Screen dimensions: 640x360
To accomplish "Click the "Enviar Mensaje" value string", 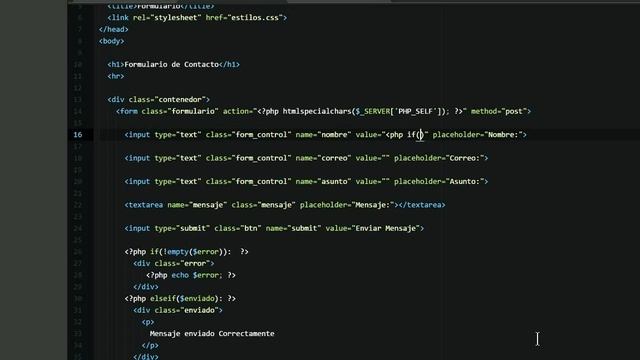I will tap(387, 229).
